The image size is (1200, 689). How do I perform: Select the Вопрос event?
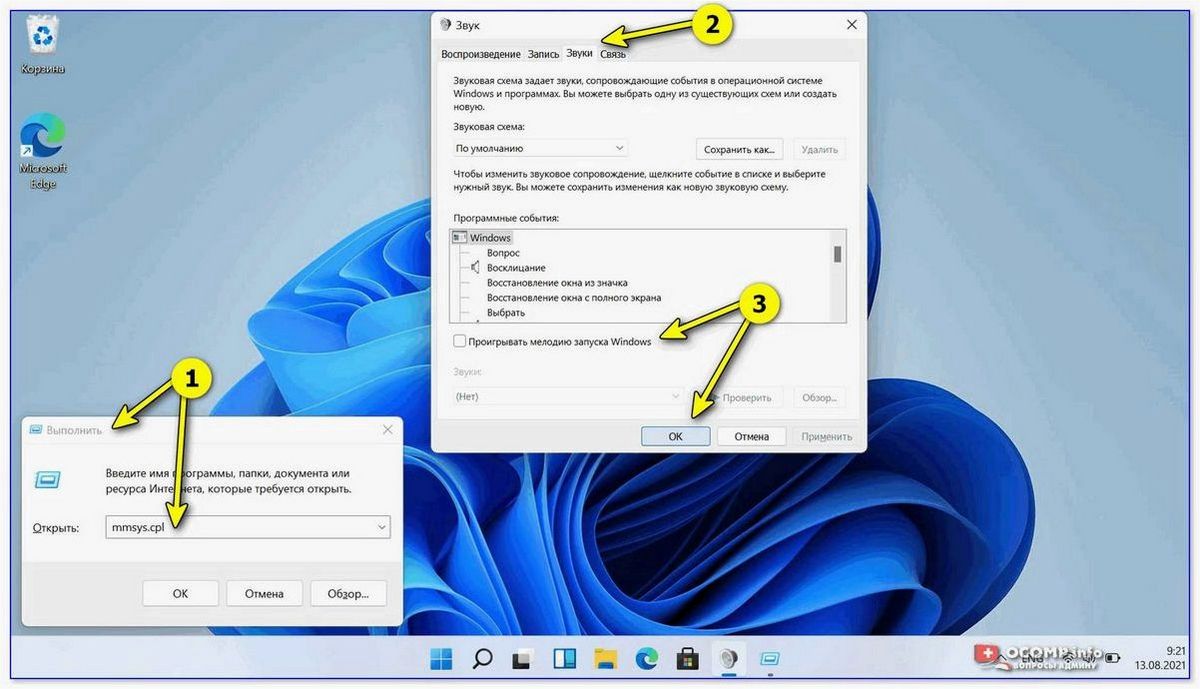tap(503, 253)
